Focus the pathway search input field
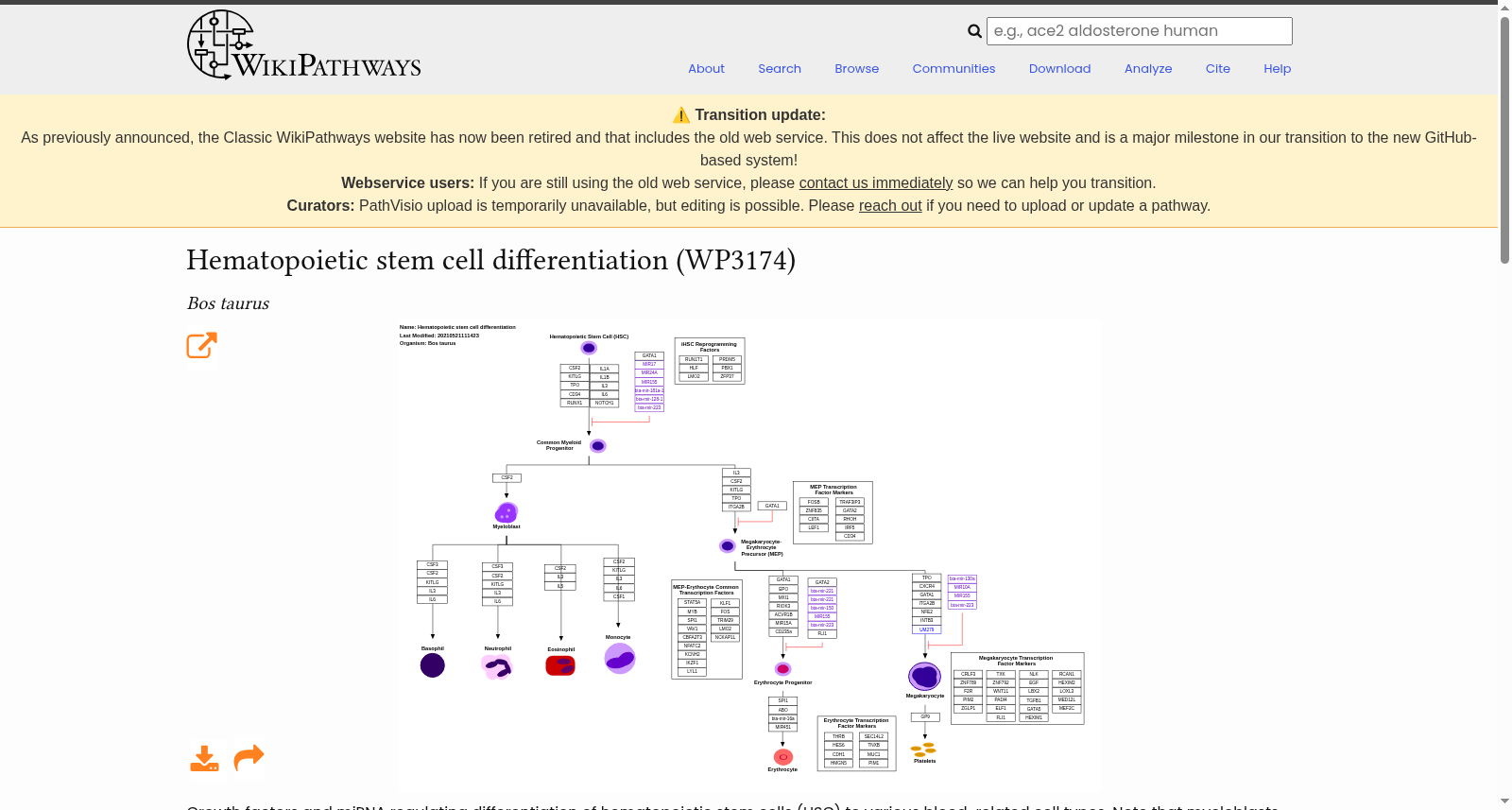Viewport: 1512px width, 810px height. [x=1139, y=31]
